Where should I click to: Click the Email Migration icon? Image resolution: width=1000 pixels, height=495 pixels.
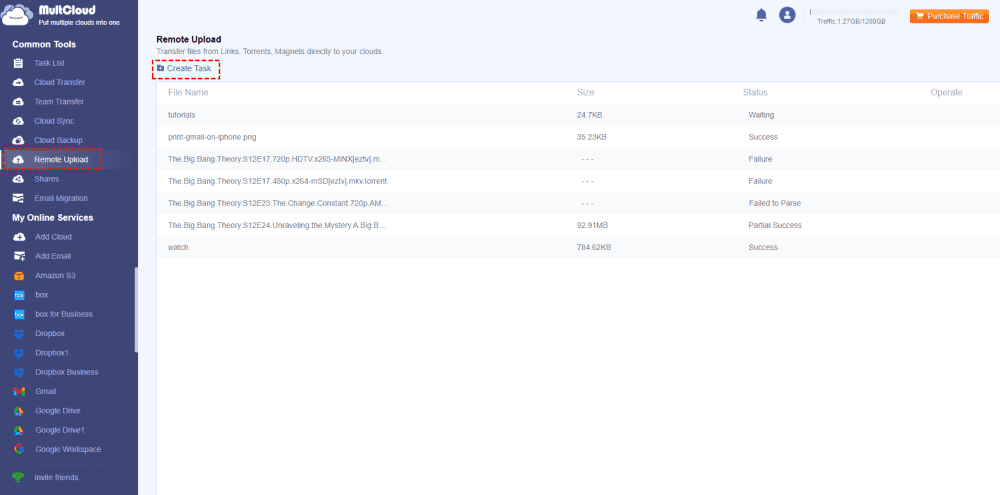19,198
